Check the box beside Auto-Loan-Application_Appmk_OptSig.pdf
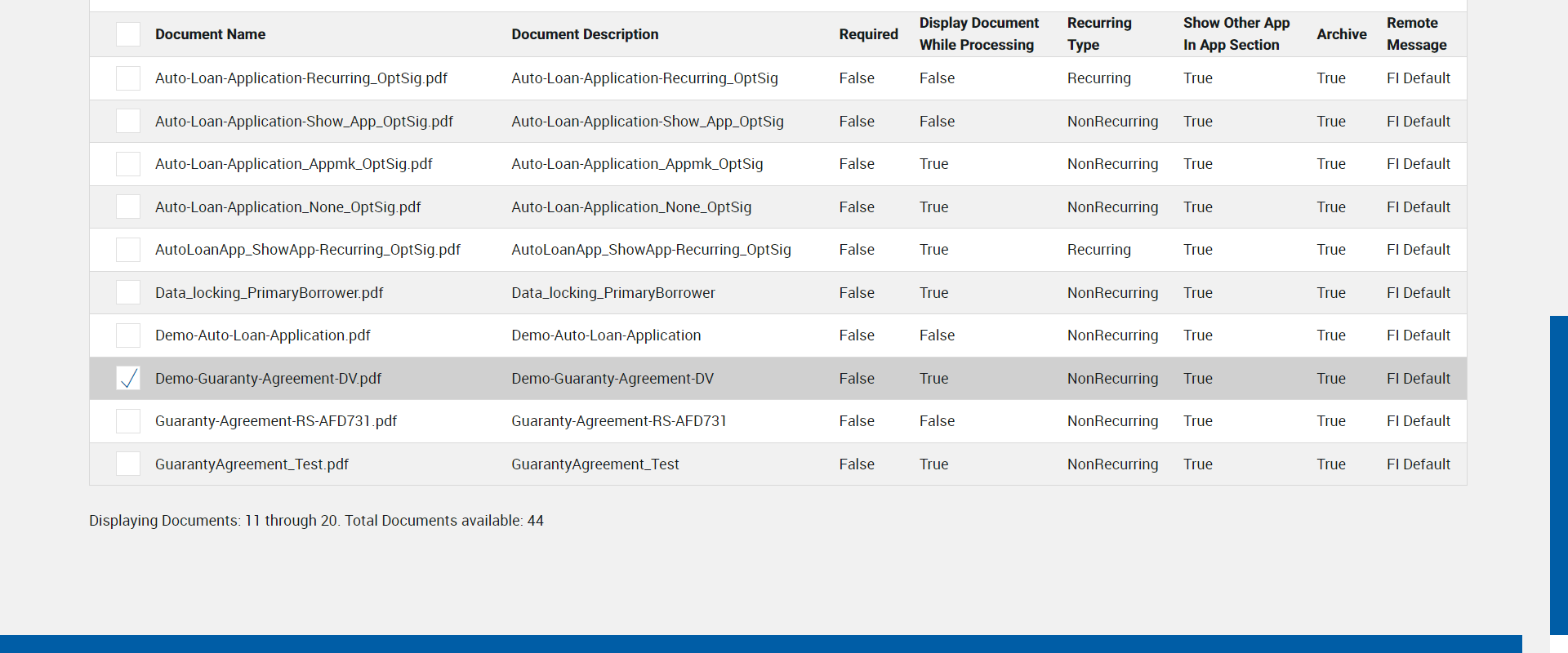This screenshot has width=1568, height=653. (128, 164)
